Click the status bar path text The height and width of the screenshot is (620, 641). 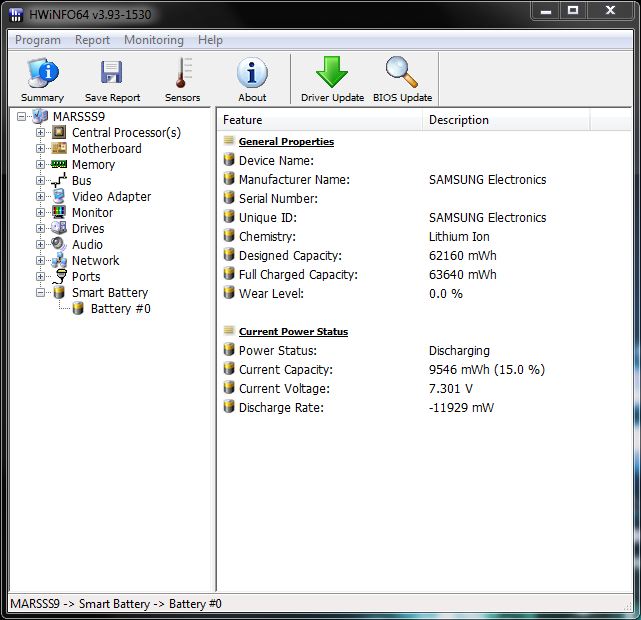116,604
